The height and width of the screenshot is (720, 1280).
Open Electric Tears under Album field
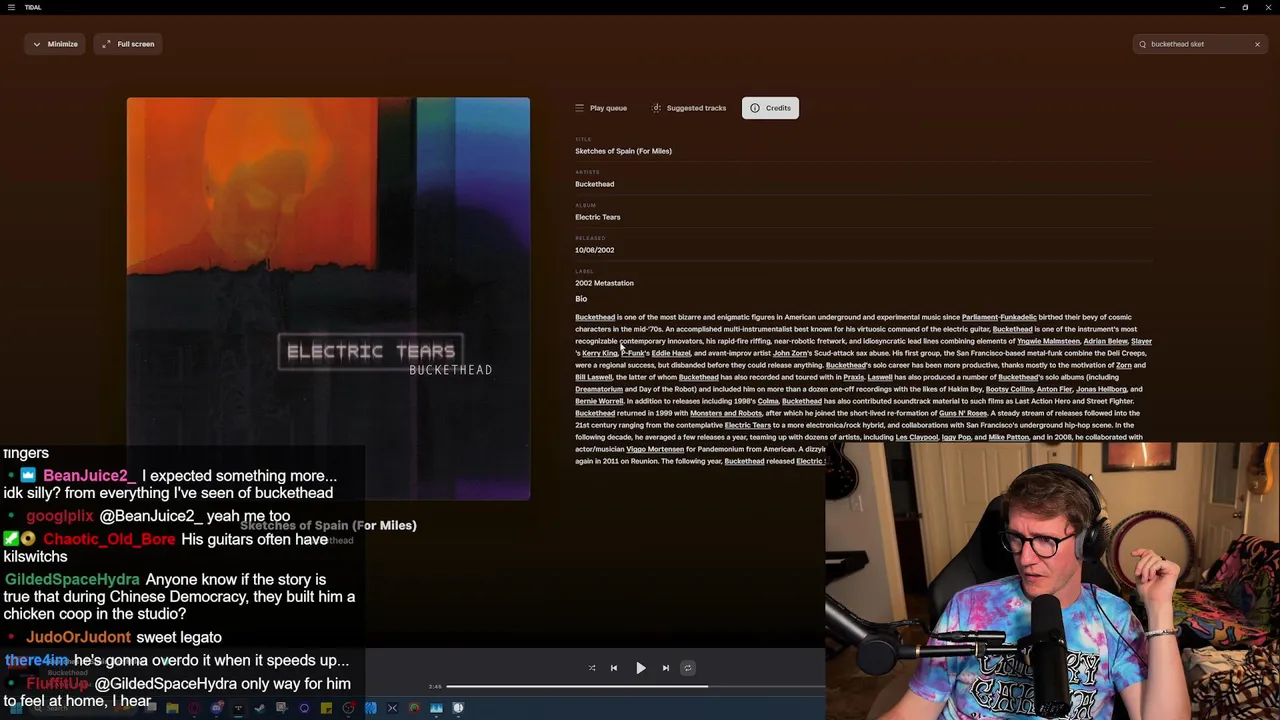tap(597, 217)
